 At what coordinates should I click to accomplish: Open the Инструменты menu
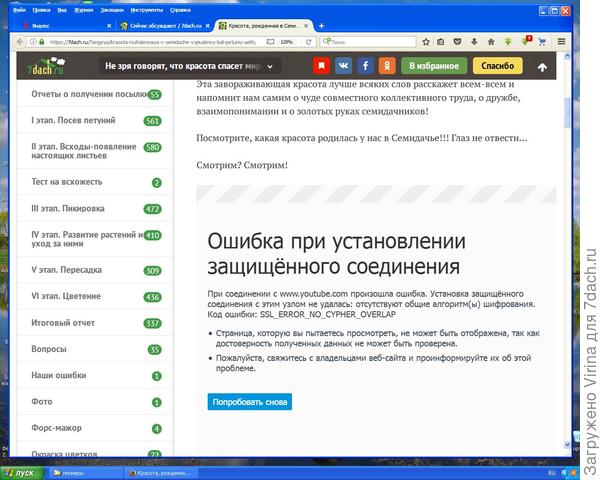point(147,10)
